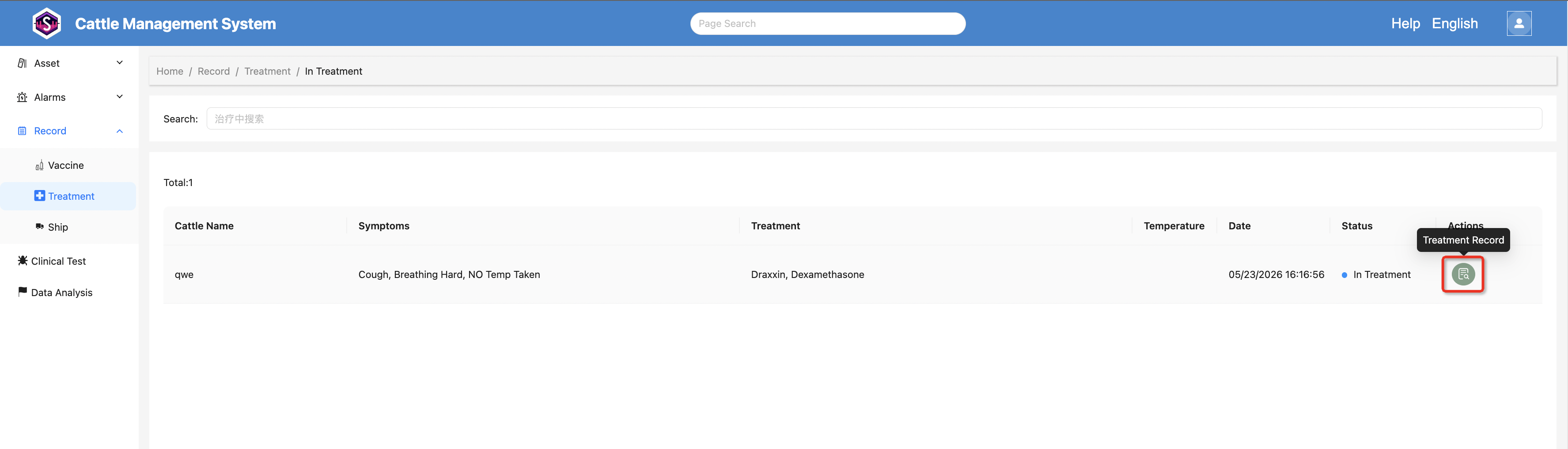Click the Asset building icon in sidebar
Viewport: 1568px width, 449px height.
click(x=22, y=63)
